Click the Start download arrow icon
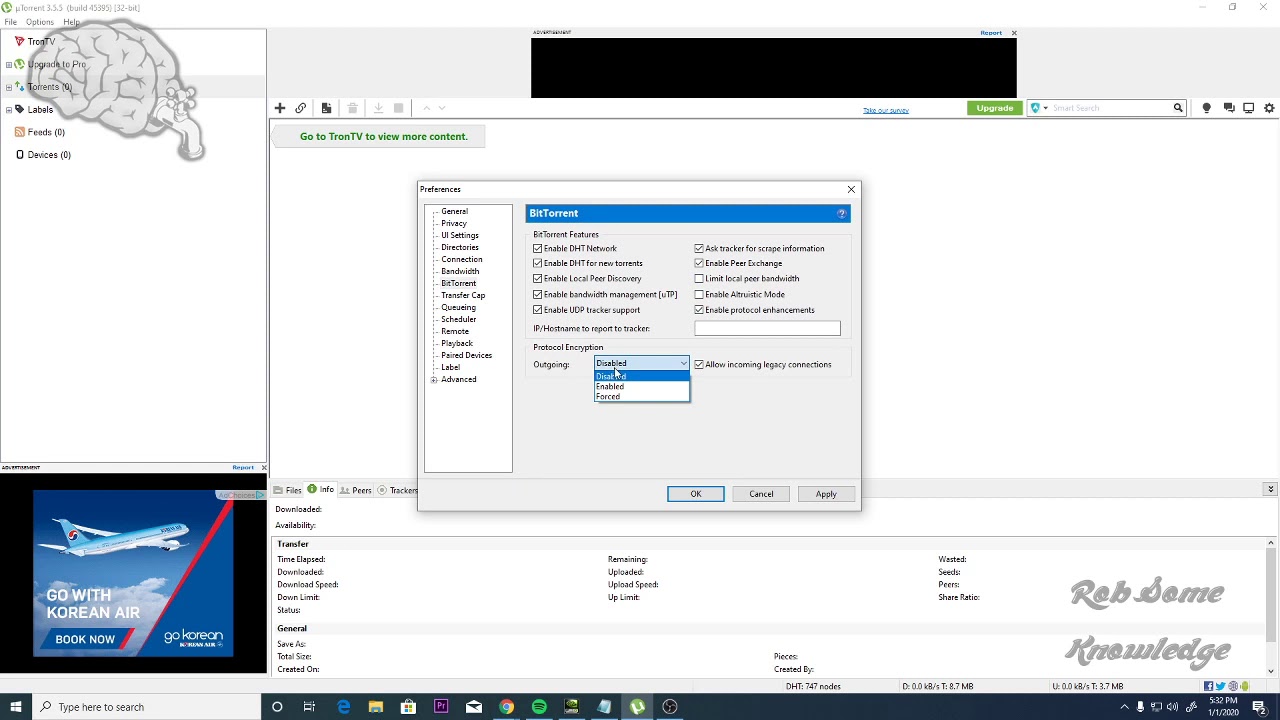Image resolution: width=1280 pixels, height=720 pixels. [x=378, y=108]
